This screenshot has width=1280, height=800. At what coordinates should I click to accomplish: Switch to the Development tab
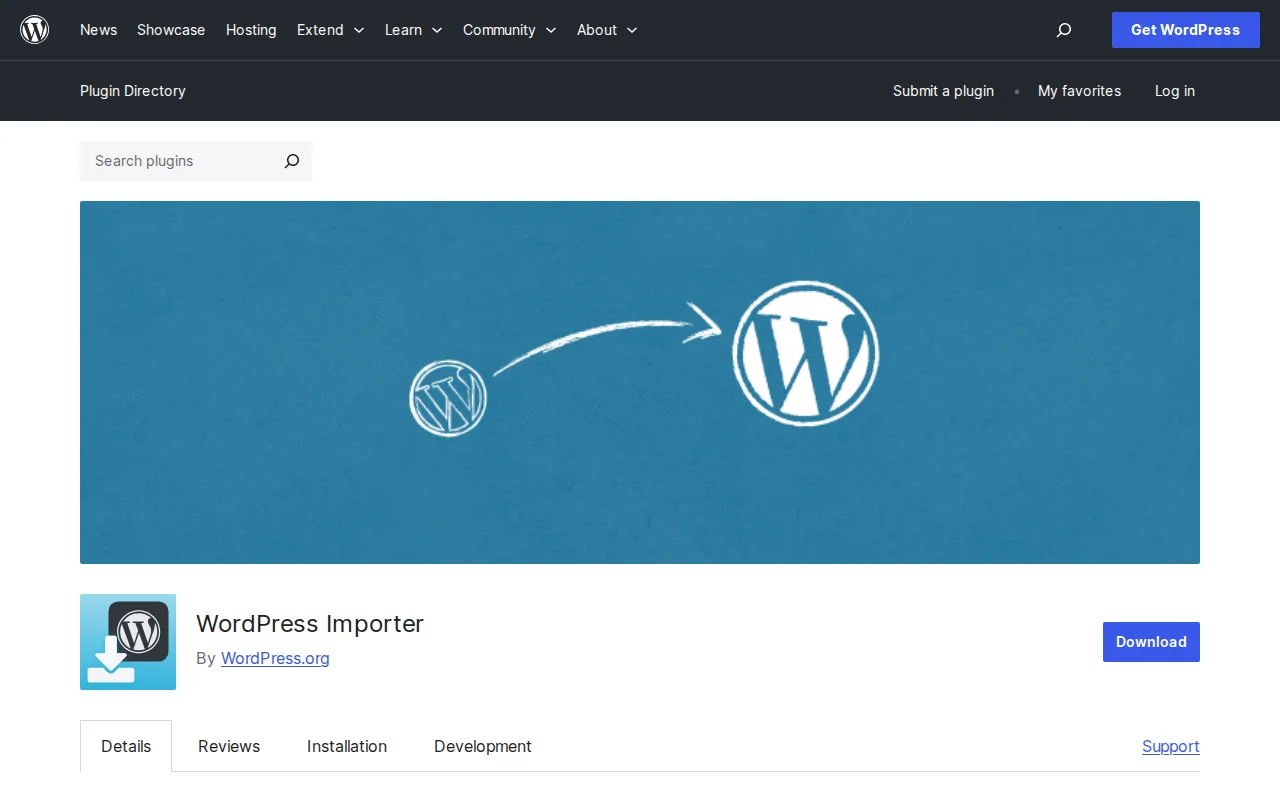tap(482, 746)
